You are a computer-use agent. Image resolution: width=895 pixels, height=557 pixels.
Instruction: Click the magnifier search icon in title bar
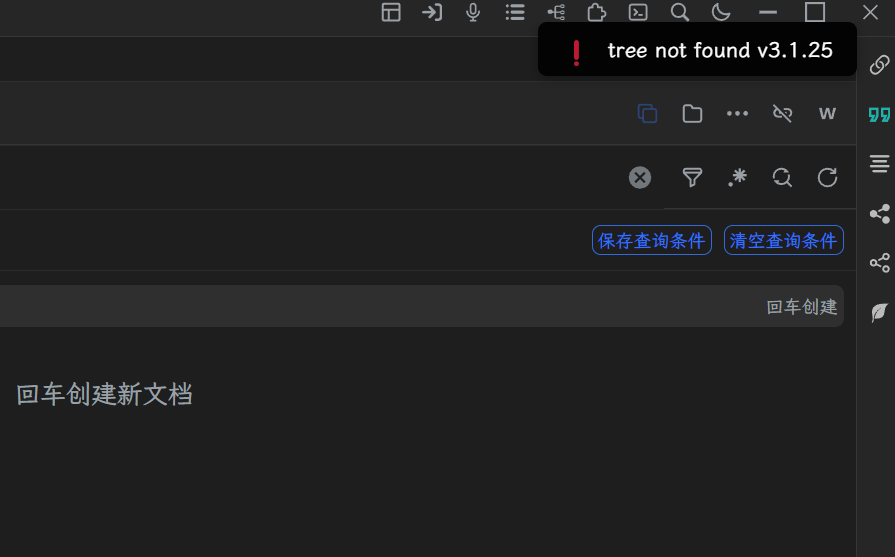click(680, 12)
